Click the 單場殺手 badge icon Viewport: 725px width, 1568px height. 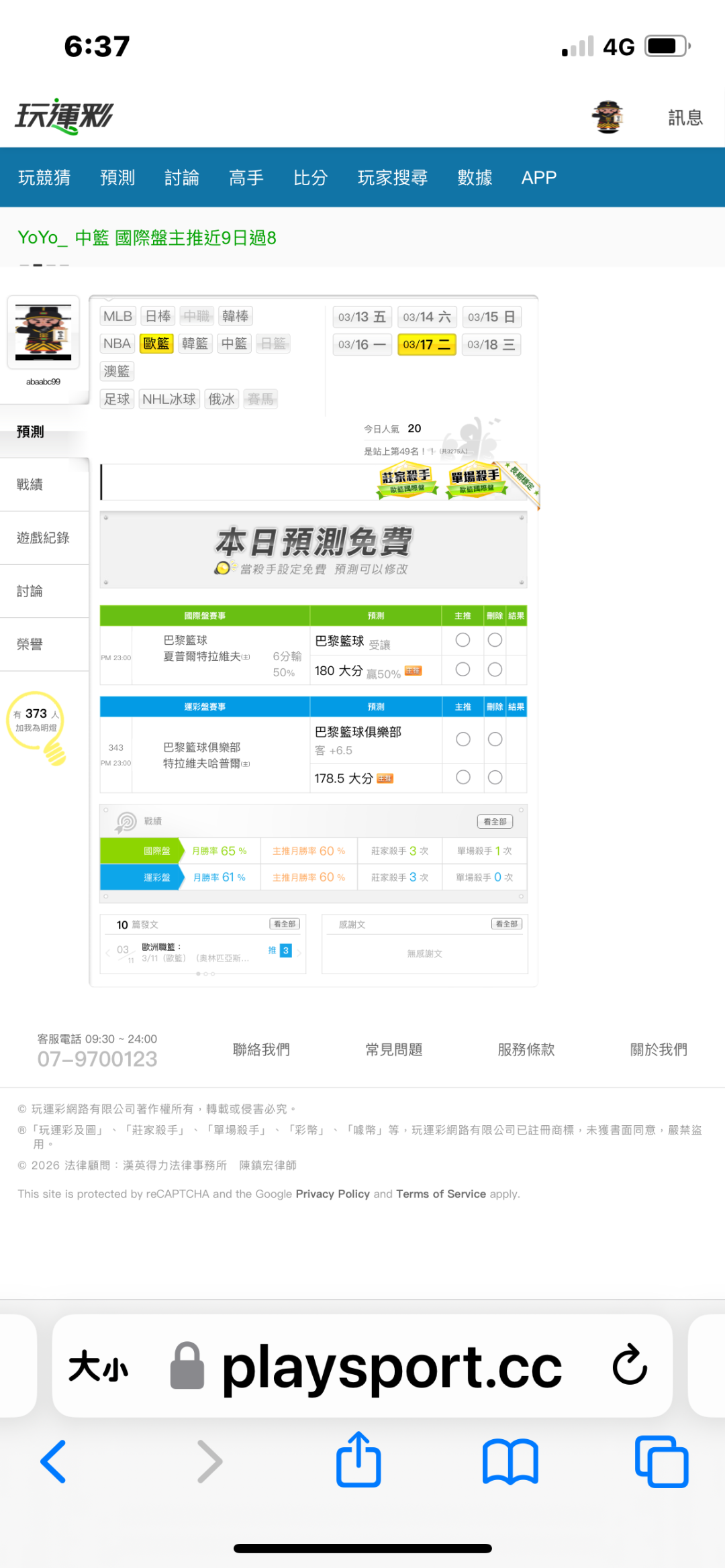pyautogui.click(x=476, y=480)
